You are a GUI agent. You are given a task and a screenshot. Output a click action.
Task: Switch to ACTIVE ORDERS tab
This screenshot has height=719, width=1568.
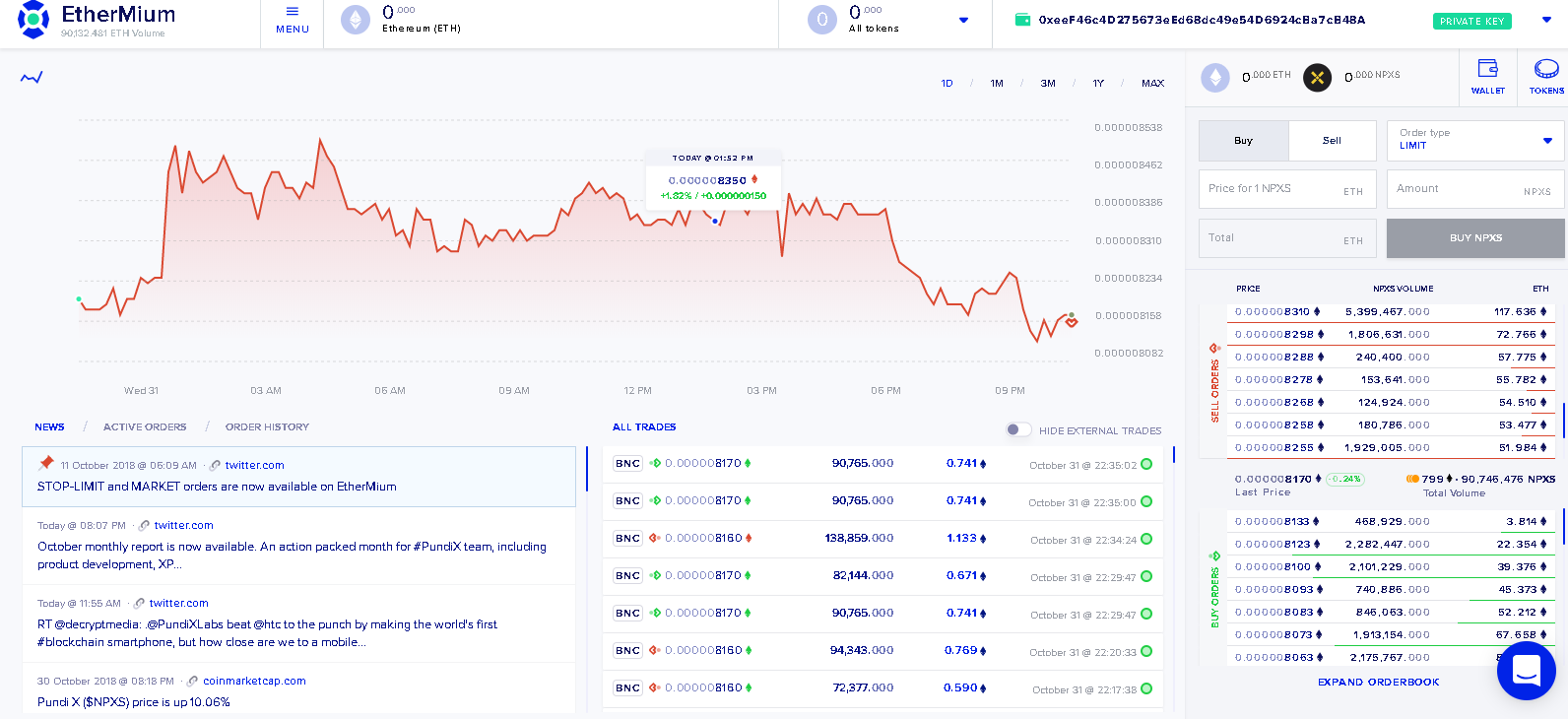tap(145, 426)
